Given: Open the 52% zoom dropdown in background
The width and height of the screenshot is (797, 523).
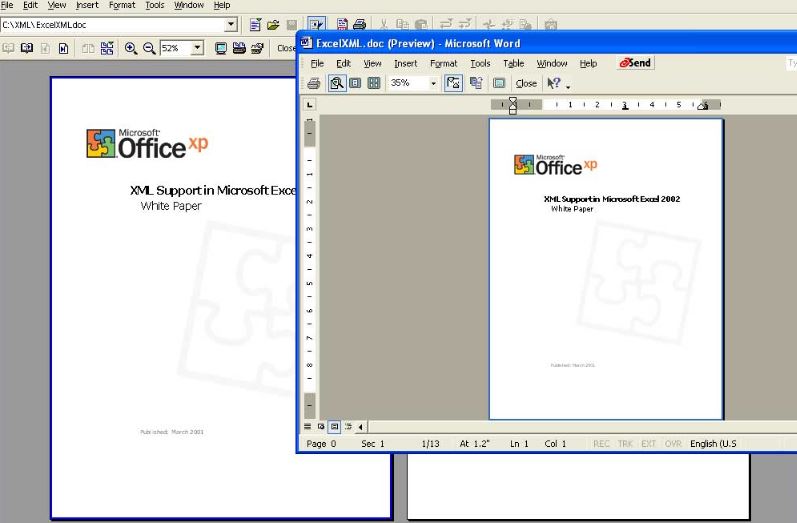Looking at the screenshot, I should [197, 48].
